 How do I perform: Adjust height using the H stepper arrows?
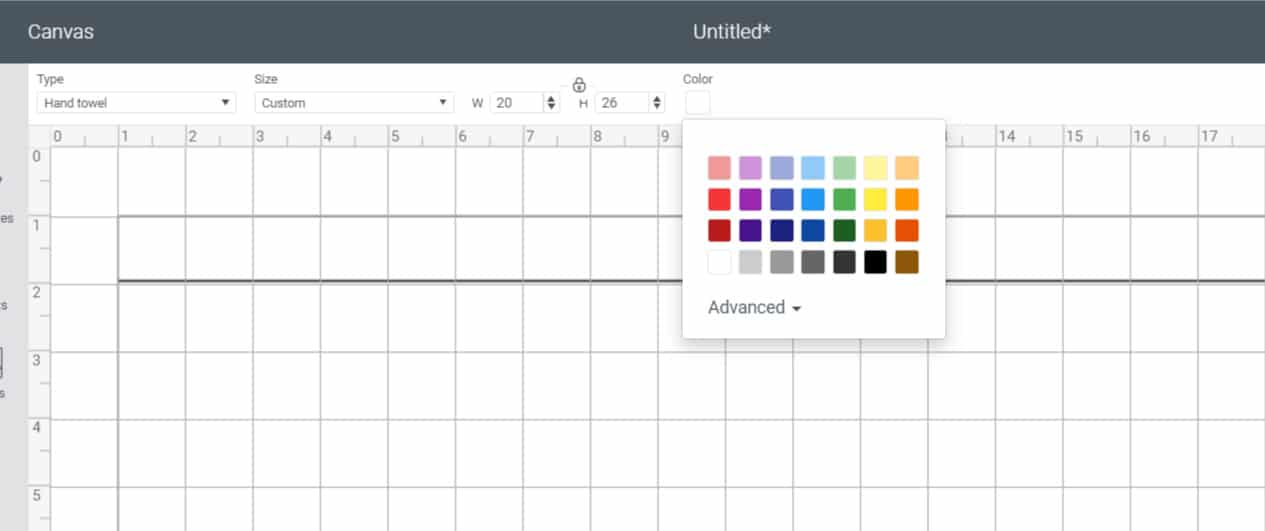pyautogui.click(x=656, y=102)
